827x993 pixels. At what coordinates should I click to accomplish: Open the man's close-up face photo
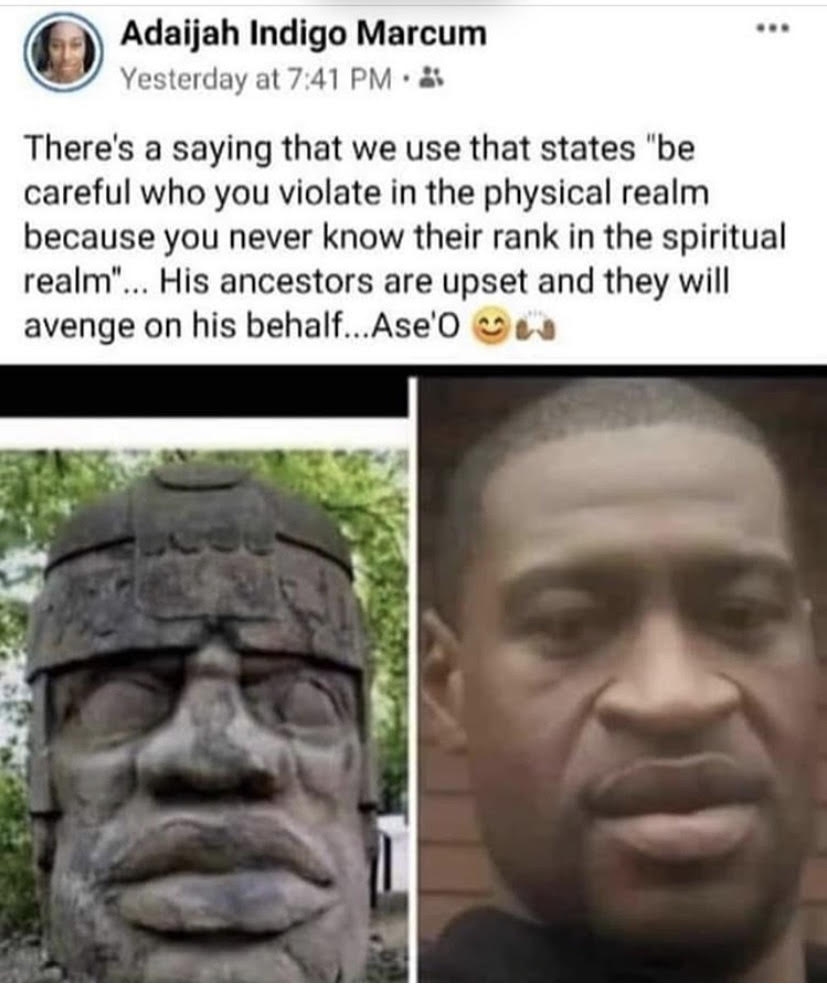[x=622, y=679]
